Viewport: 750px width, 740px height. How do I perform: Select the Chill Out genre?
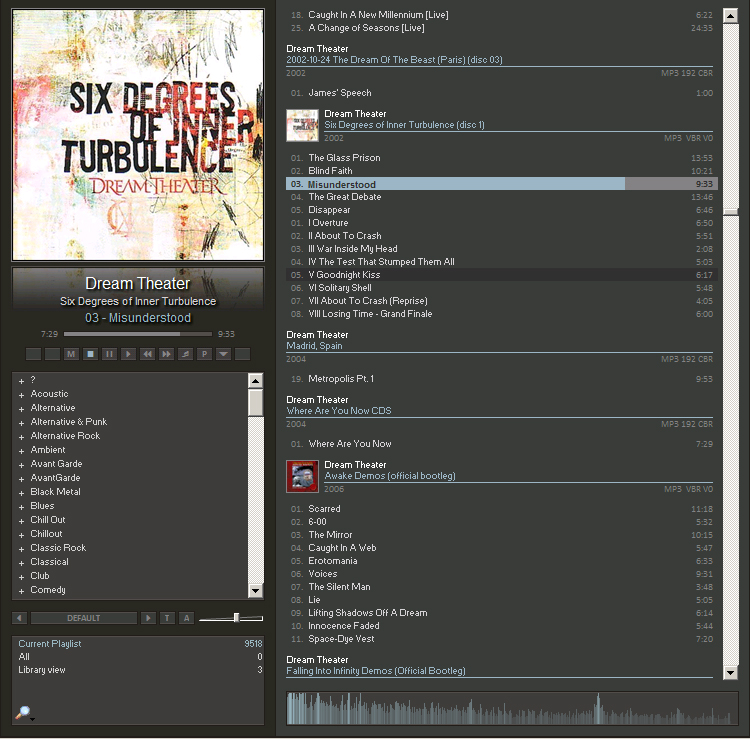pos(48,520)
